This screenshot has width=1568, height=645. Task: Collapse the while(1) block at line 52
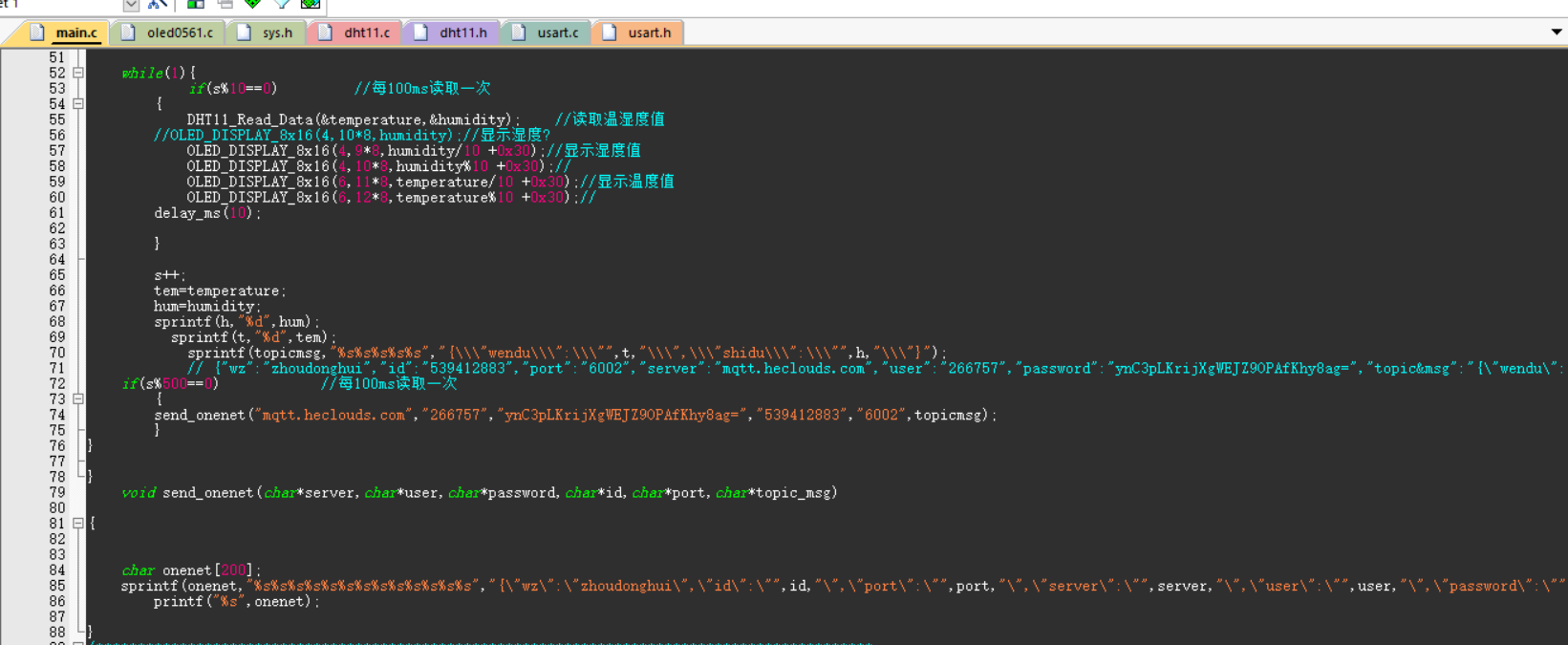(x=78, y=73)
